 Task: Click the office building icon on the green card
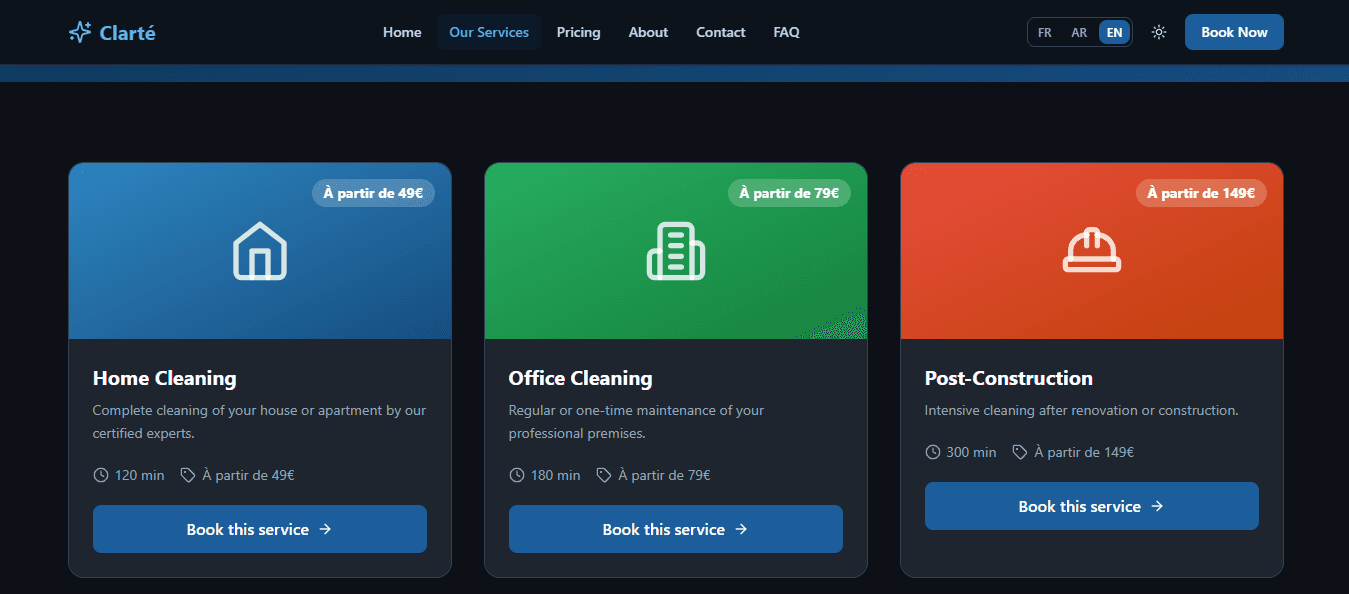[676, 250]
